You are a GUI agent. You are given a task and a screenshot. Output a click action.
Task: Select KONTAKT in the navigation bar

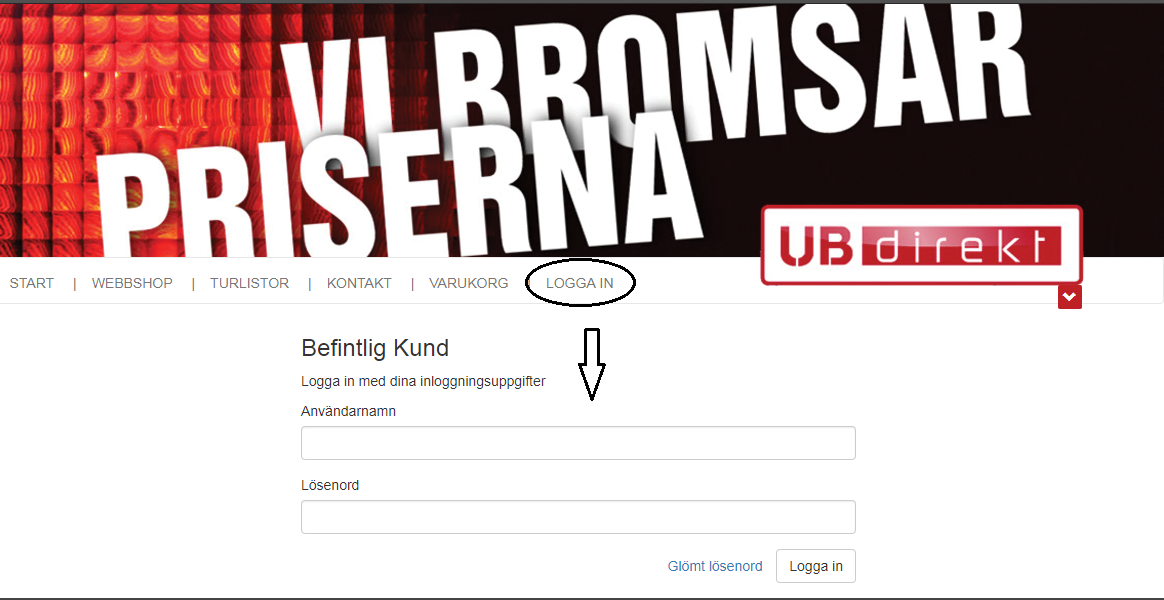[359, 284]
